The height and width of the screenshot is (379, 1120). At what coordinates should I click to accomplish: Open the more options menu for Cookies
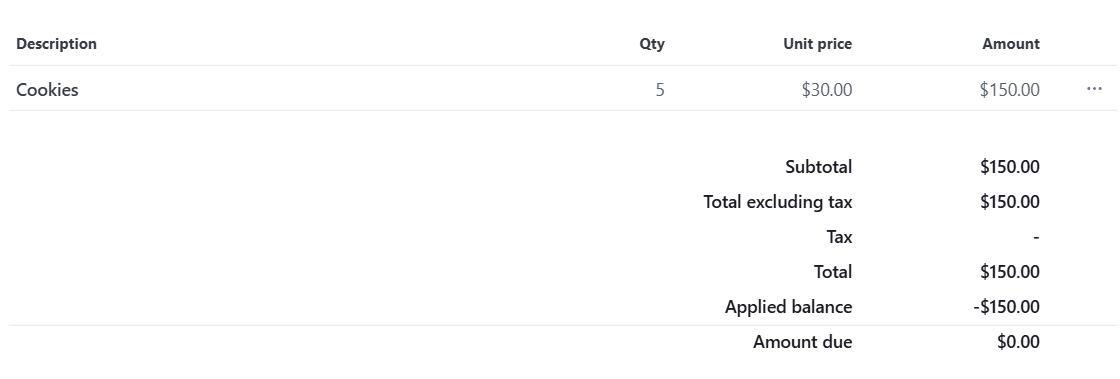tap(1094, 89)
